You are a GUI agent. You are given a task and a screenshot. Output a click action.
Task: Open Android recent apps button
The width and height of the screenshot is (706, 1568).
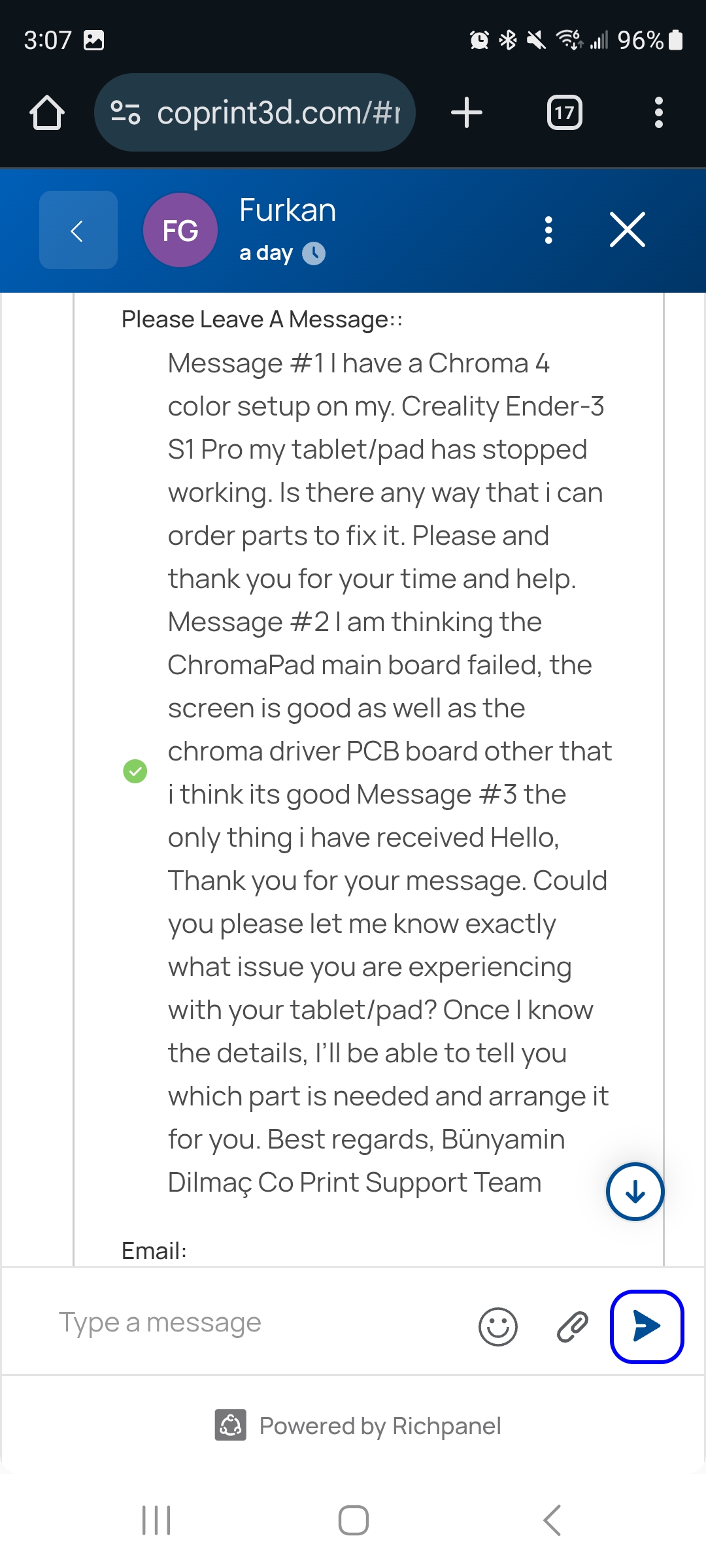pos(156,1520)
